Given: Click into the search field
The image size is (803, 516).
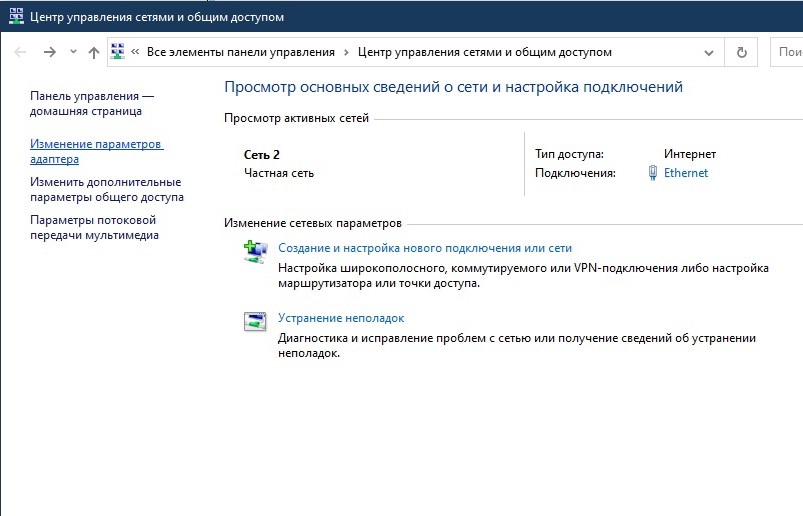Looking at the screenshot, I should point(787,52).
